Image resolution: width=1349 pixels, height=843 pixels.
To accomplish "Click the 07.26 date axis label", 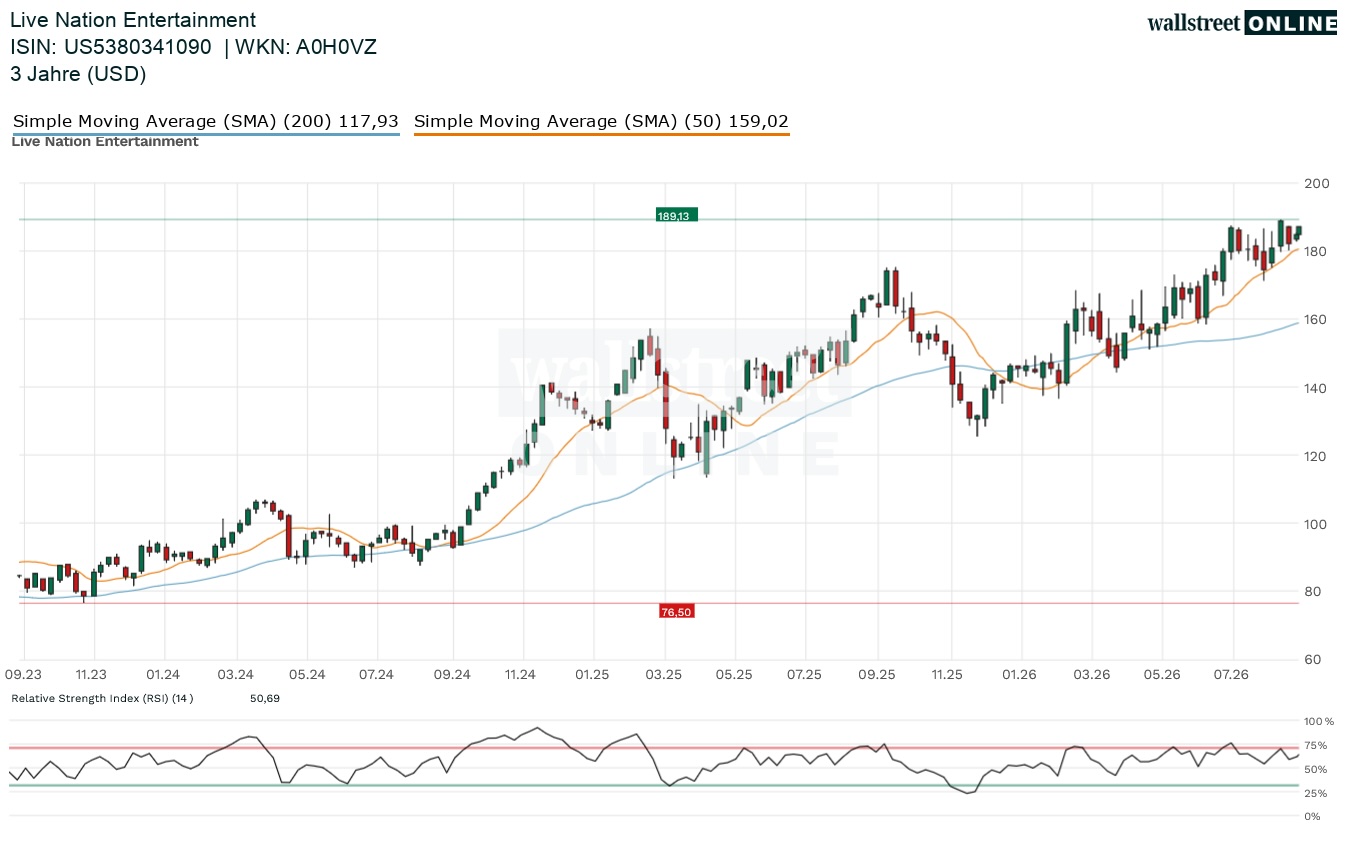I will tap(1232, 675).
